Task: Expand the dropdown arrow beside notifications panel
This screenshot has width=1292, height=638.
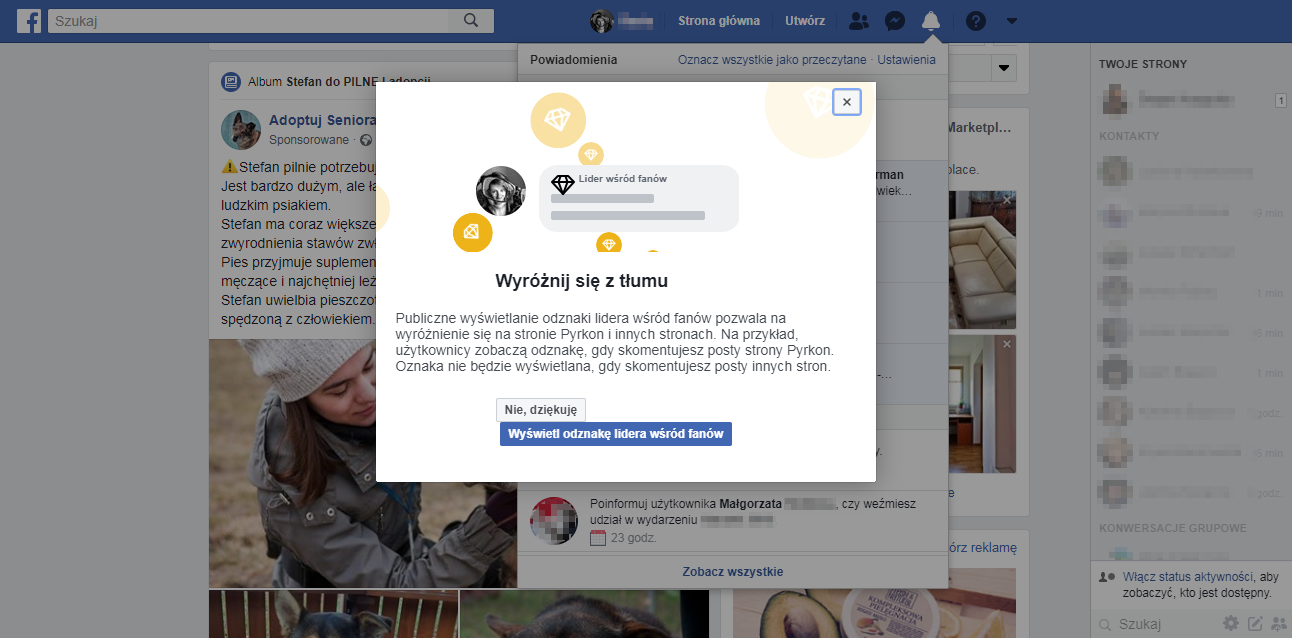Action: pyautogui.click(x=1004, y=69)
